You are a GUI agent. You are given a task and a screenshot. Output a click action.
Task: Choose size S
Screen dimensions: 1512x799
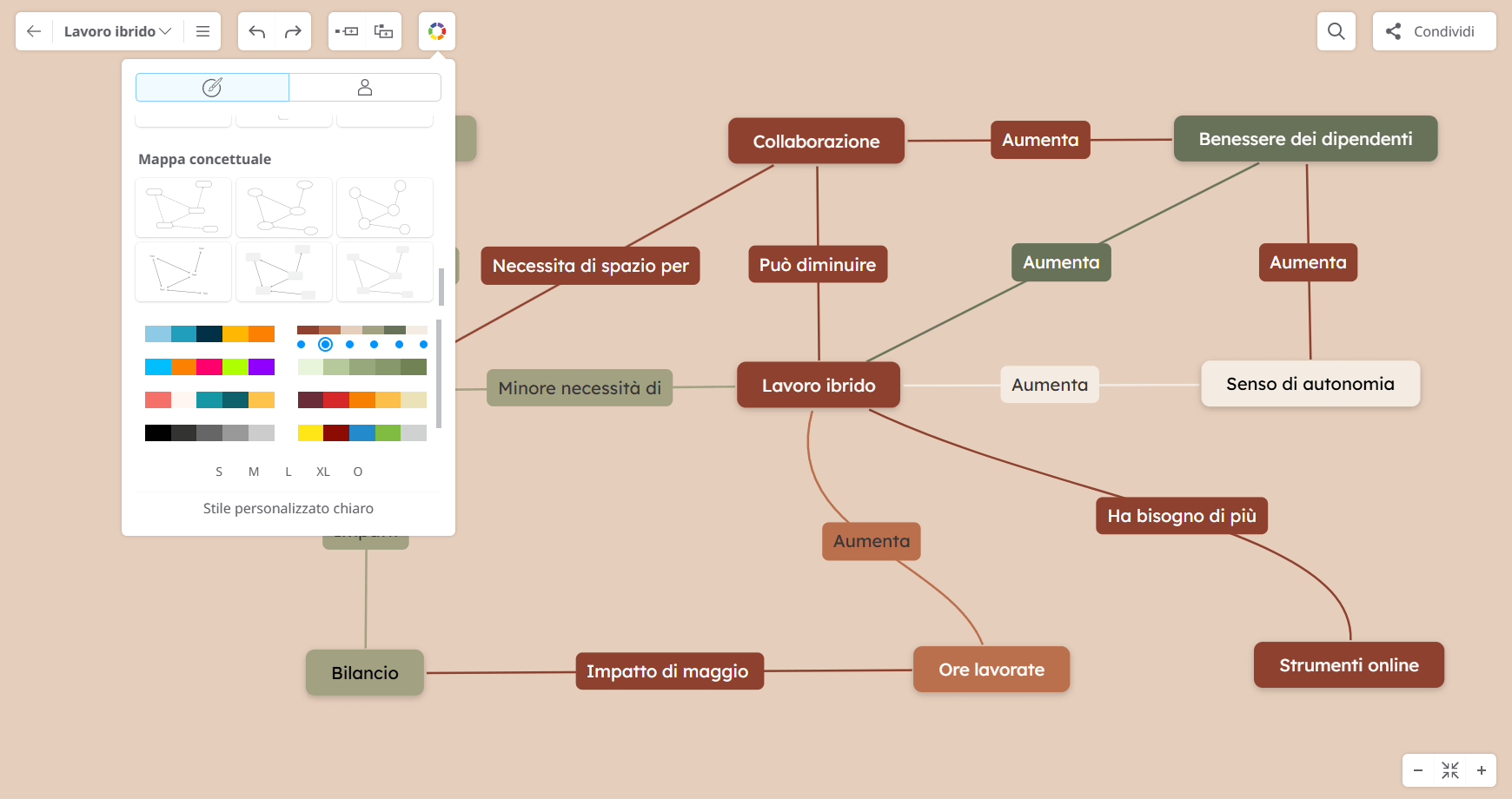(219, 472)
